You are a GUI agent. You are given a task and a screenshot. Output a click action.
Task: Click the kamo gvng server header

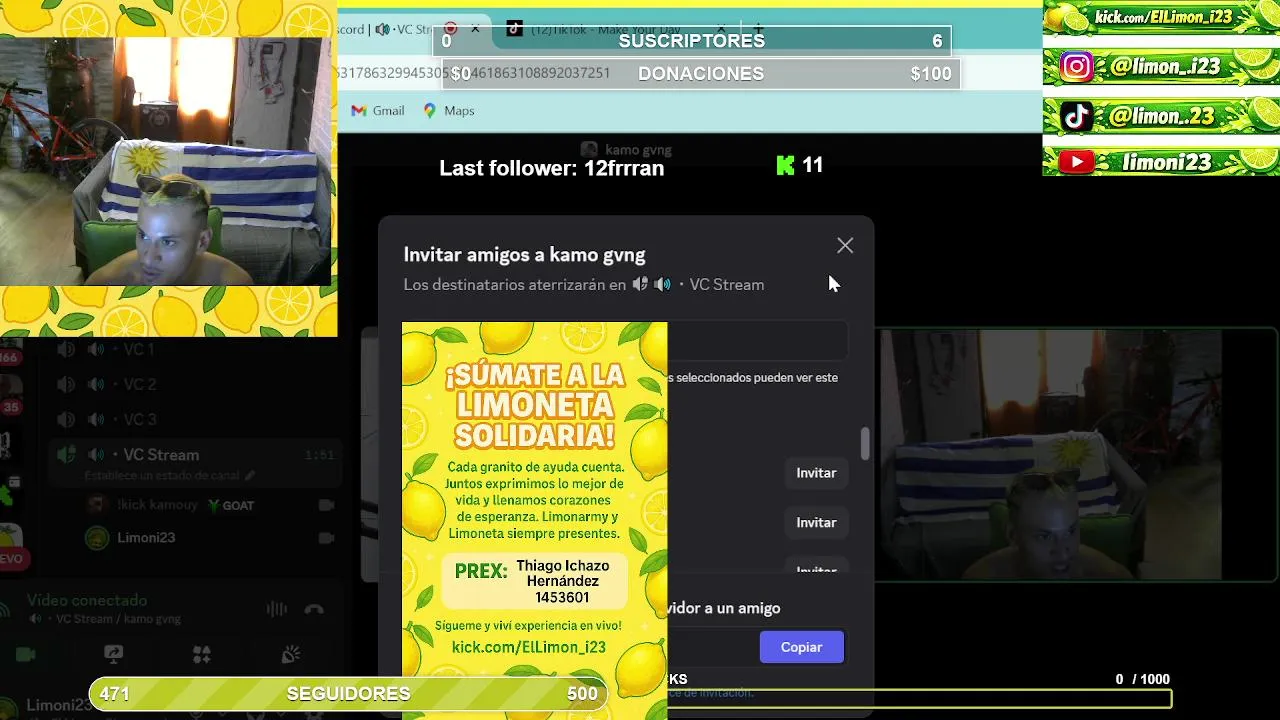626,150
